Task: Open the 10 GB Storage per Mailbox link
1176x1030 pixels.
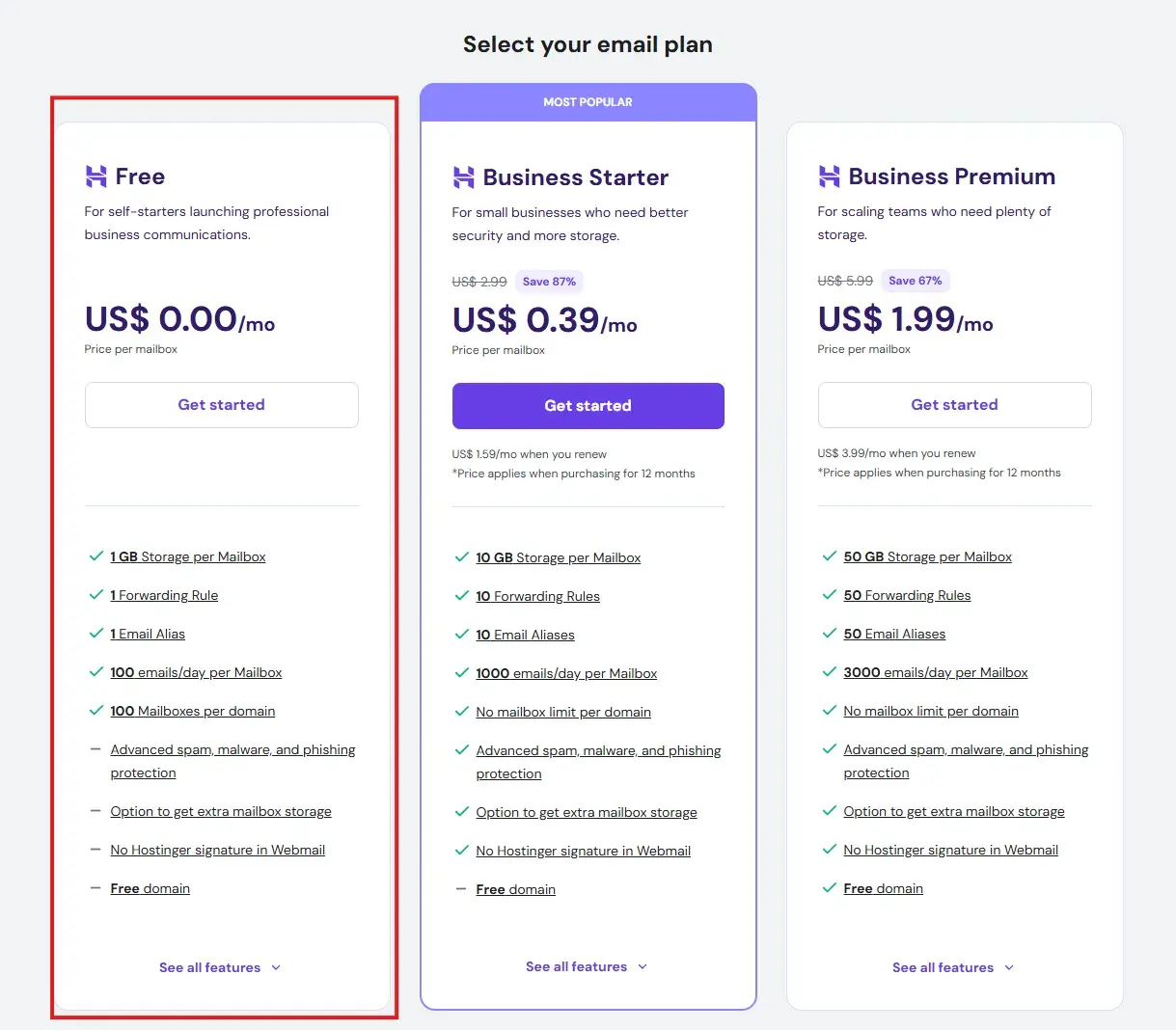Action: [558, 557]
